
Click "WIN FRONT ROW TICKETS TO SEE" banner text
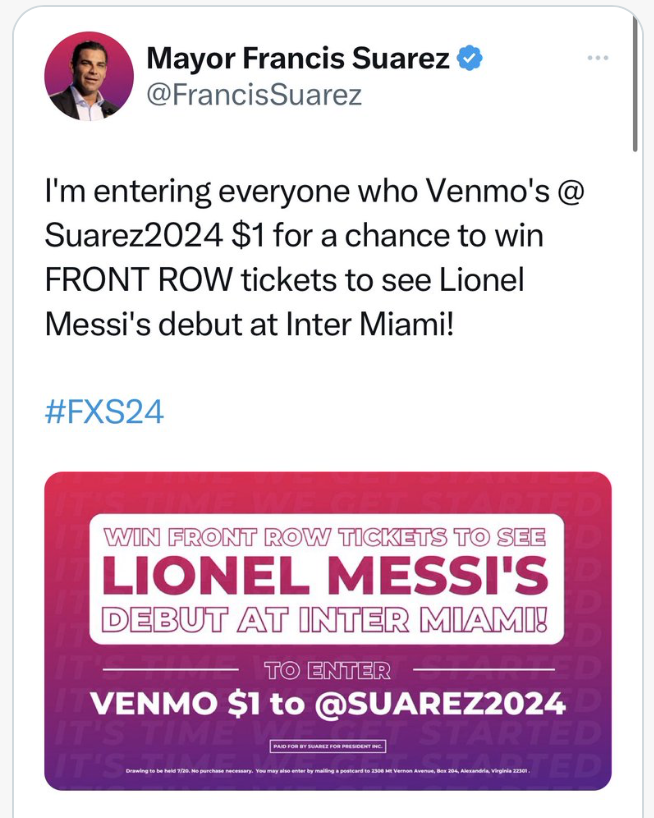(324, 537)
